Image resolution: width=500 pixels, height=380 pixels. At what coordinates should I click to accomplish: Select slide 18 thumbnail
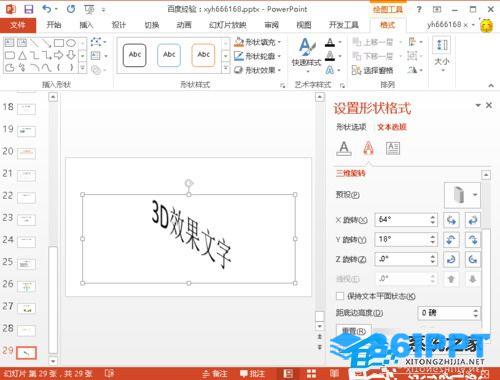pos(27,109)
